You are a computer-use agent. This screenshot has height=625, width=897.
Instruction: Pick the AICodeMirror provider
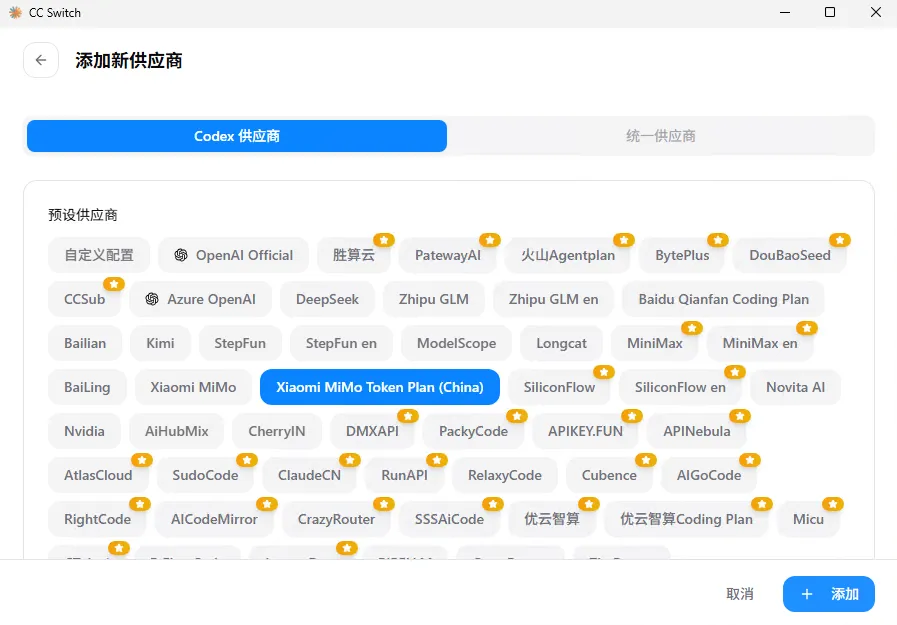pos(215,519)
